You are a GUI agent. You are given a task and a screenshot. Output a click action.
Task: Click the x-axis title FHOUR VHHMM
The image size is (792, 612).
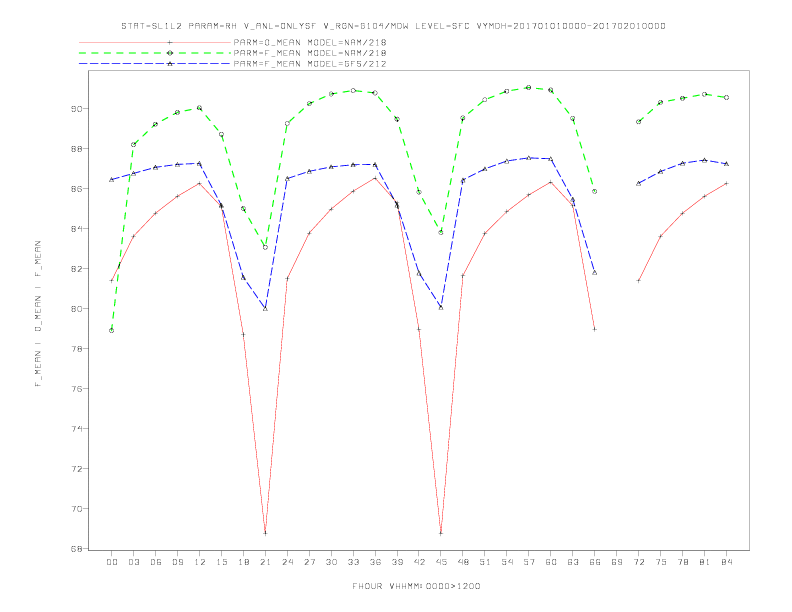pos(416,586)
